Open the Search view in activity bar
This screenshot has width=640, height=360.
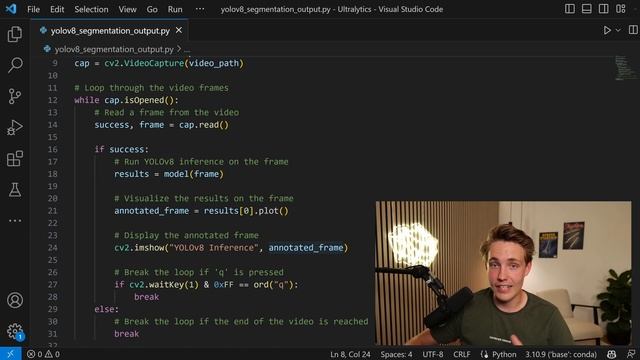point(15,65)
